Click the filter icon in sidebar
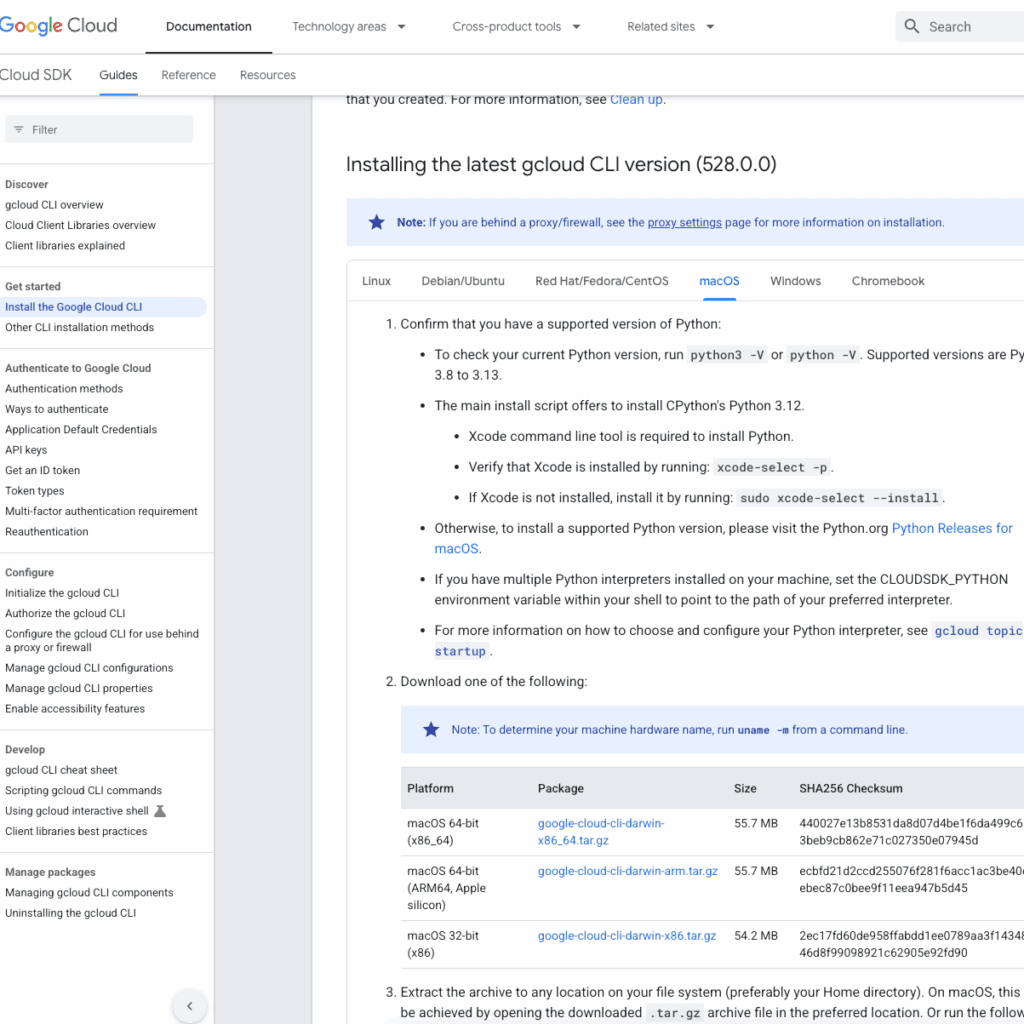 pyautogui.click(x=19, y=129)
